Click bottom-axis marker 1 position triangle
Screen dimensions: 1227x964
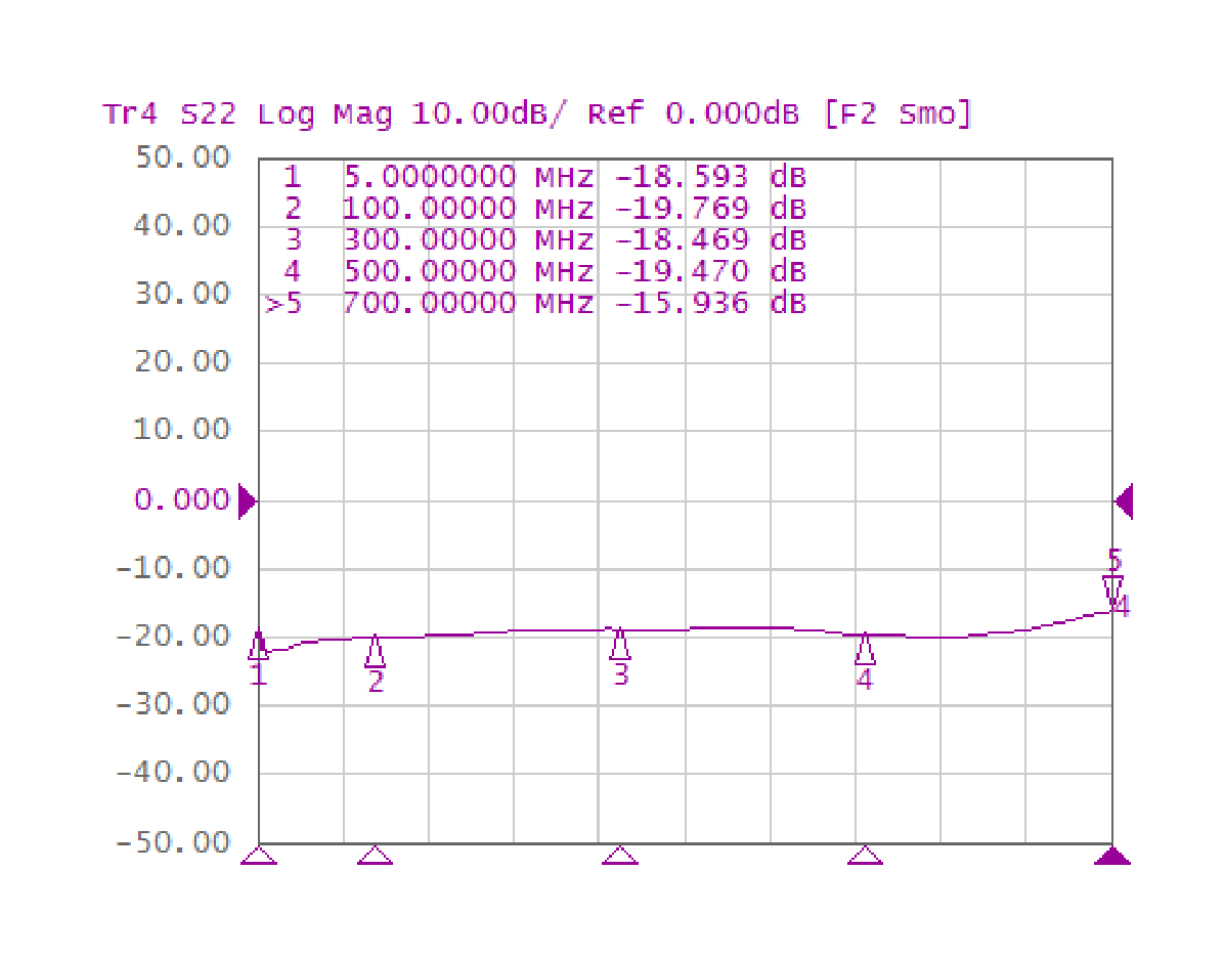click(259, 855)
